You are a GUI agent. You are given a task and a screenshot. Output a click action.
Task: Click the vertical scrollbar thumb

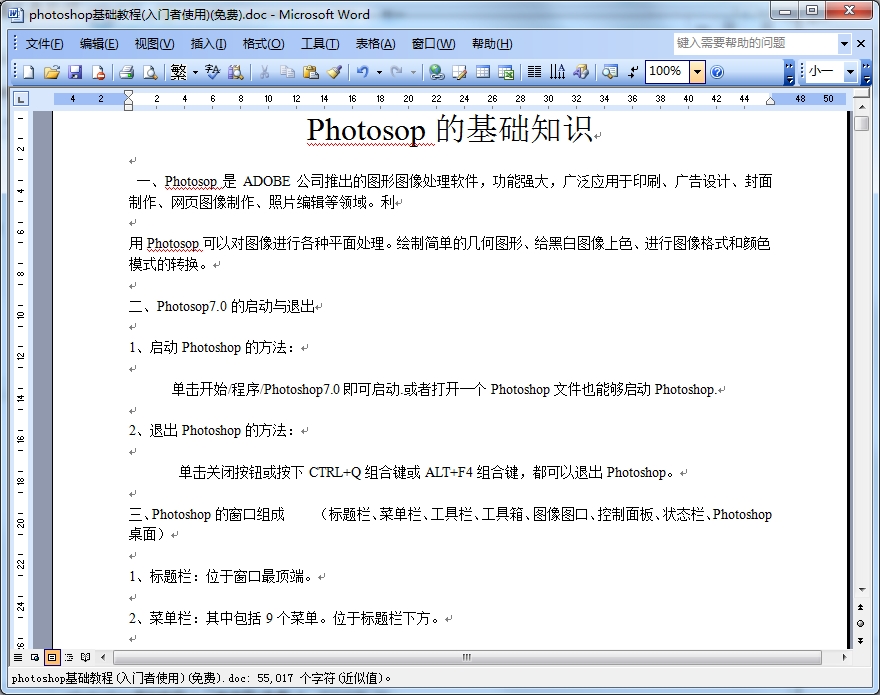tap(861, 123)
